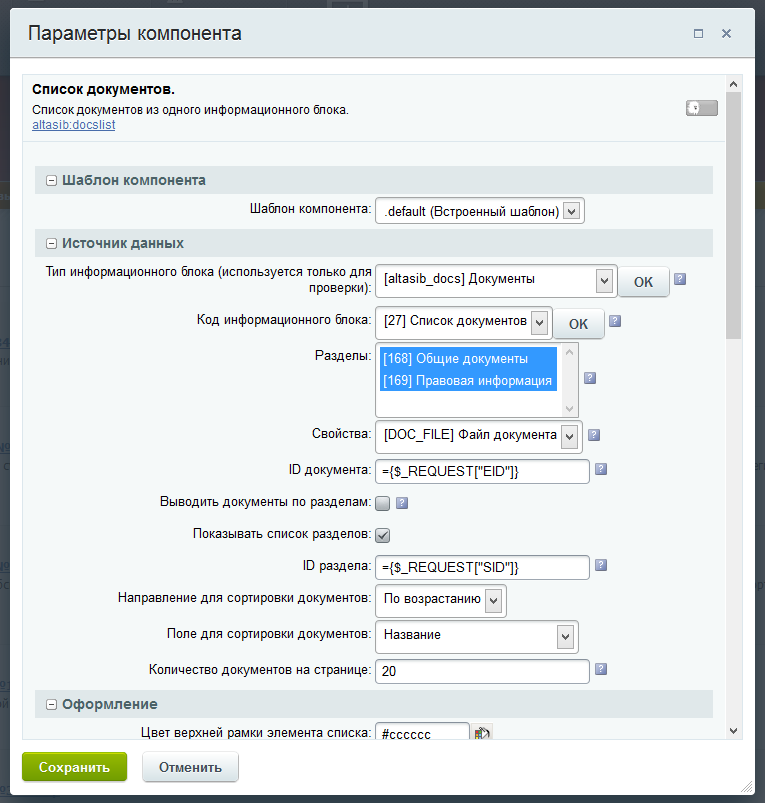765x803 pixels.
Task: Collapse the 'Источник данных' section
Action: (51, 243)
